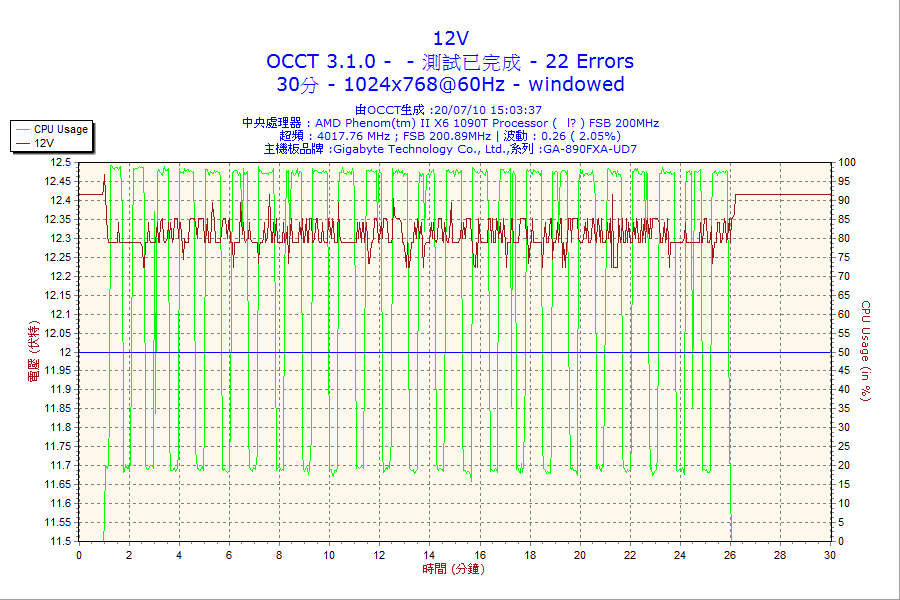
Task: Click the "22 Errors" text
Action: coord(589,61)
